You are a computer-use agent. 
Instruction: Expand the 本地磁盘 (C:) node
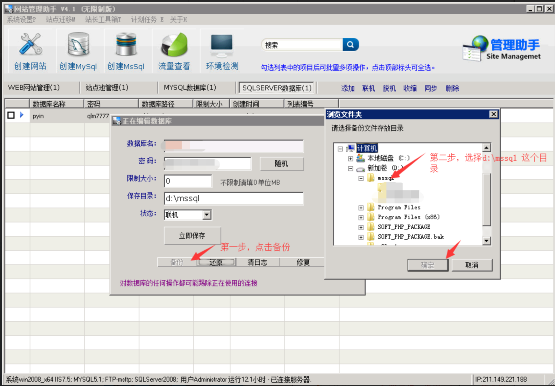350,159
